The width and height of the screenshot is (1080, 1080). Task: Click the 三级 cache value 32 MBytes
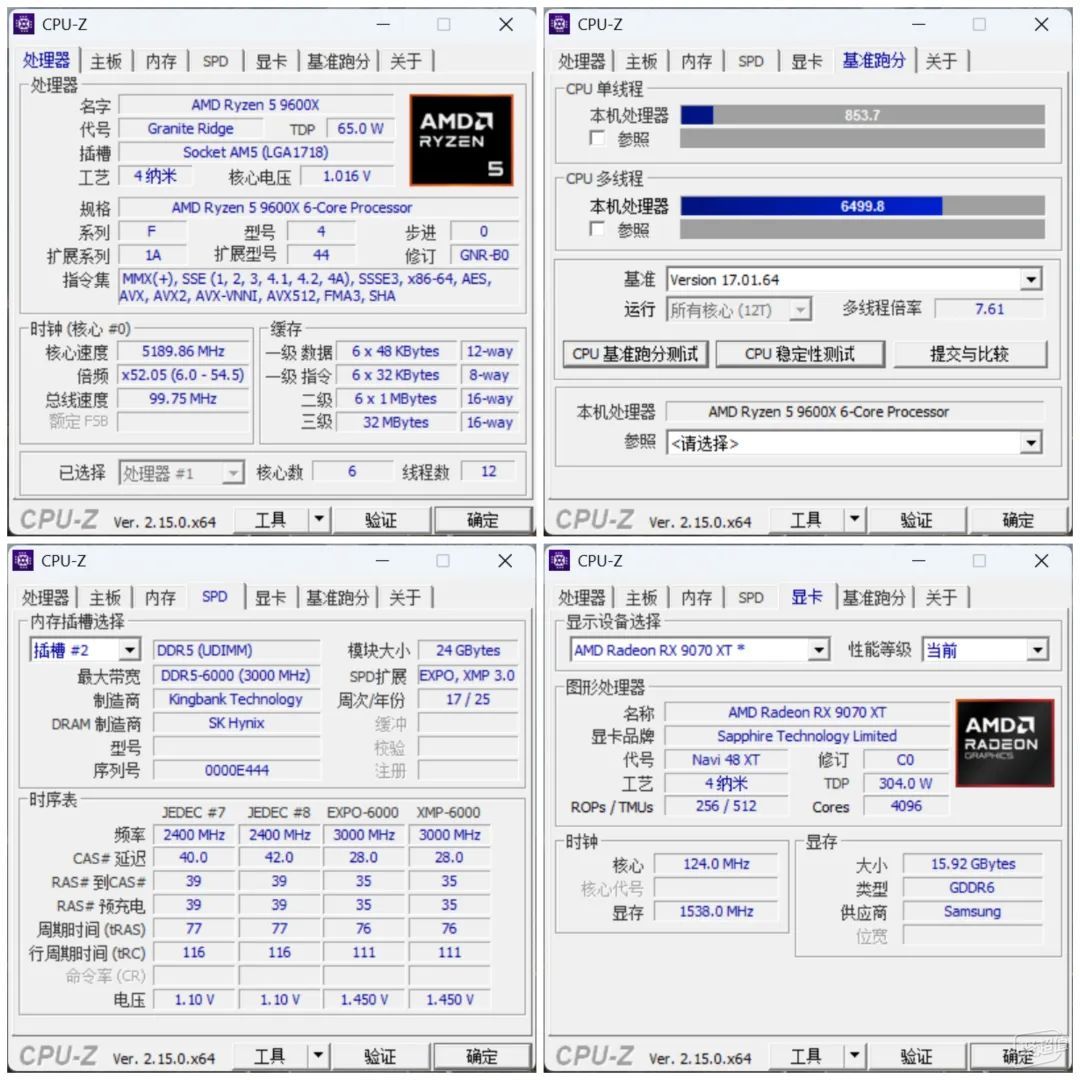(x=395, y=422)
